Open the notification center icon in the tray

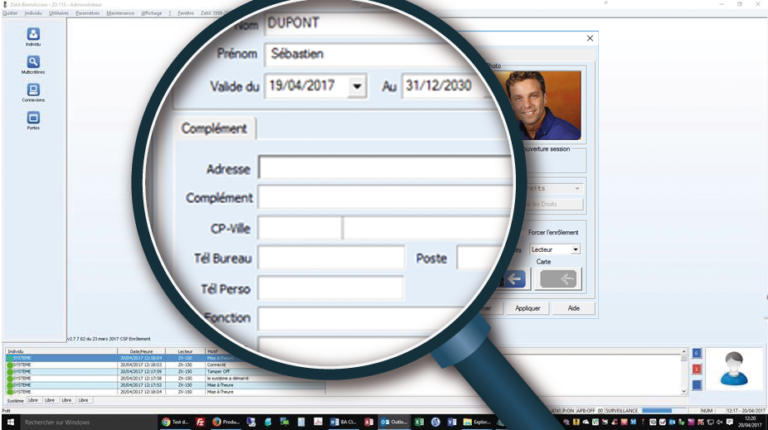click(730, 422)
